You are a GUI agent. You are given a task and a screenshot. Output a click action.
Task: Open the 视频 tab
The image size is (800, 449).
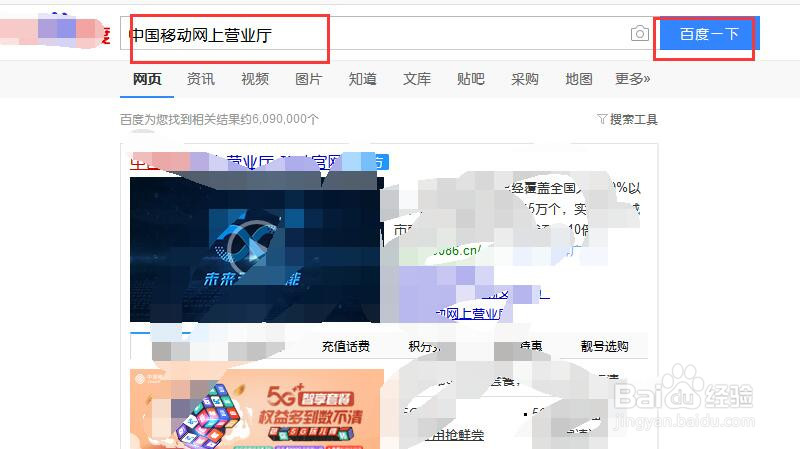255,79
